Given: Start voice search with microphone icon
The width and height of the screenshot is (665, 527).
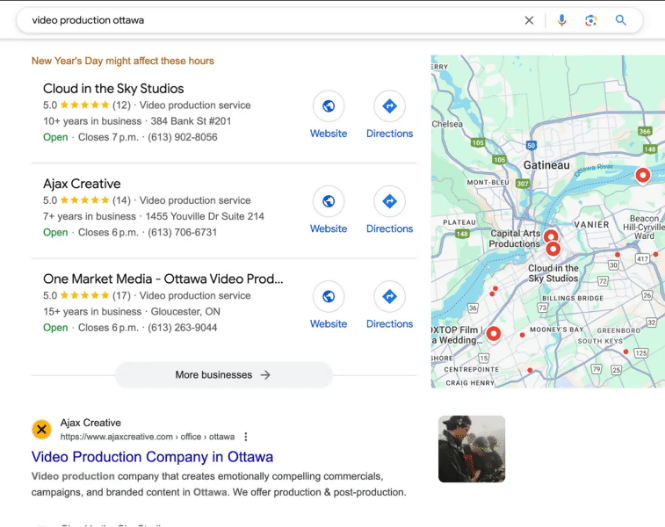Looking at the screenshot, I should coord(562,20).
